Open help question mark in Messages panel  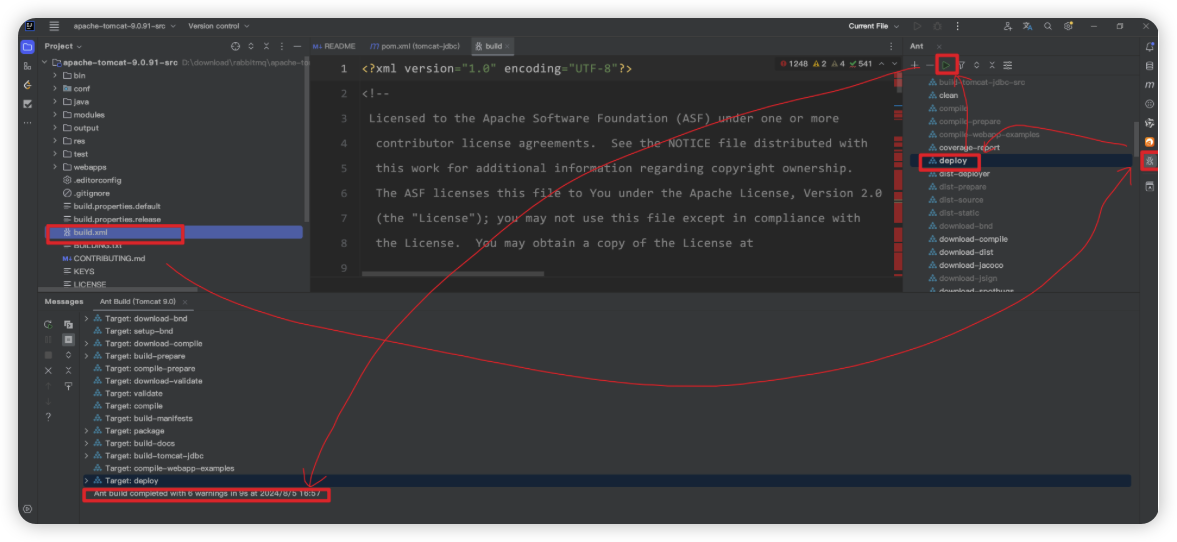pos(48,417)
